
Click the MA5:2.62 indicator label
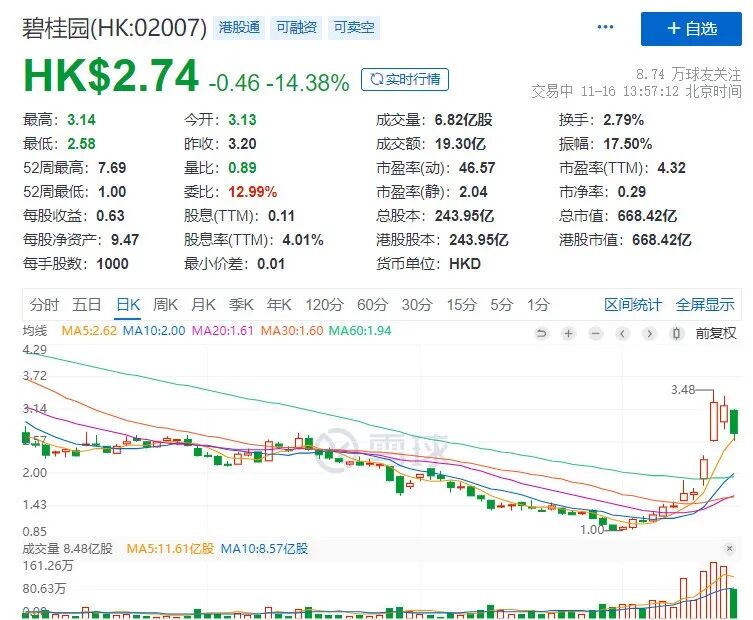click(x=89, y=331)
